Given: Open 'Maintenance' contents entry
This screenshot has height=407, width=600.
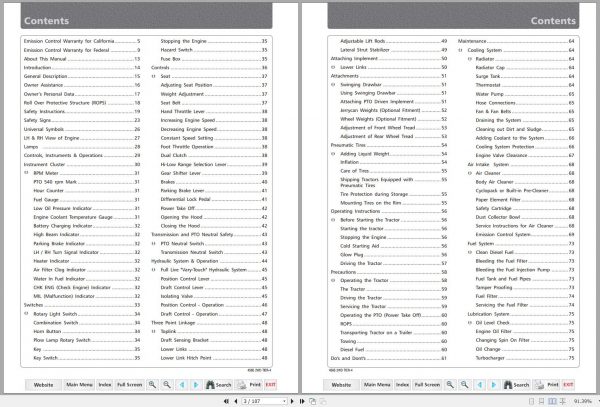Looking at the screenshot, I should click(x=516, y=41).
